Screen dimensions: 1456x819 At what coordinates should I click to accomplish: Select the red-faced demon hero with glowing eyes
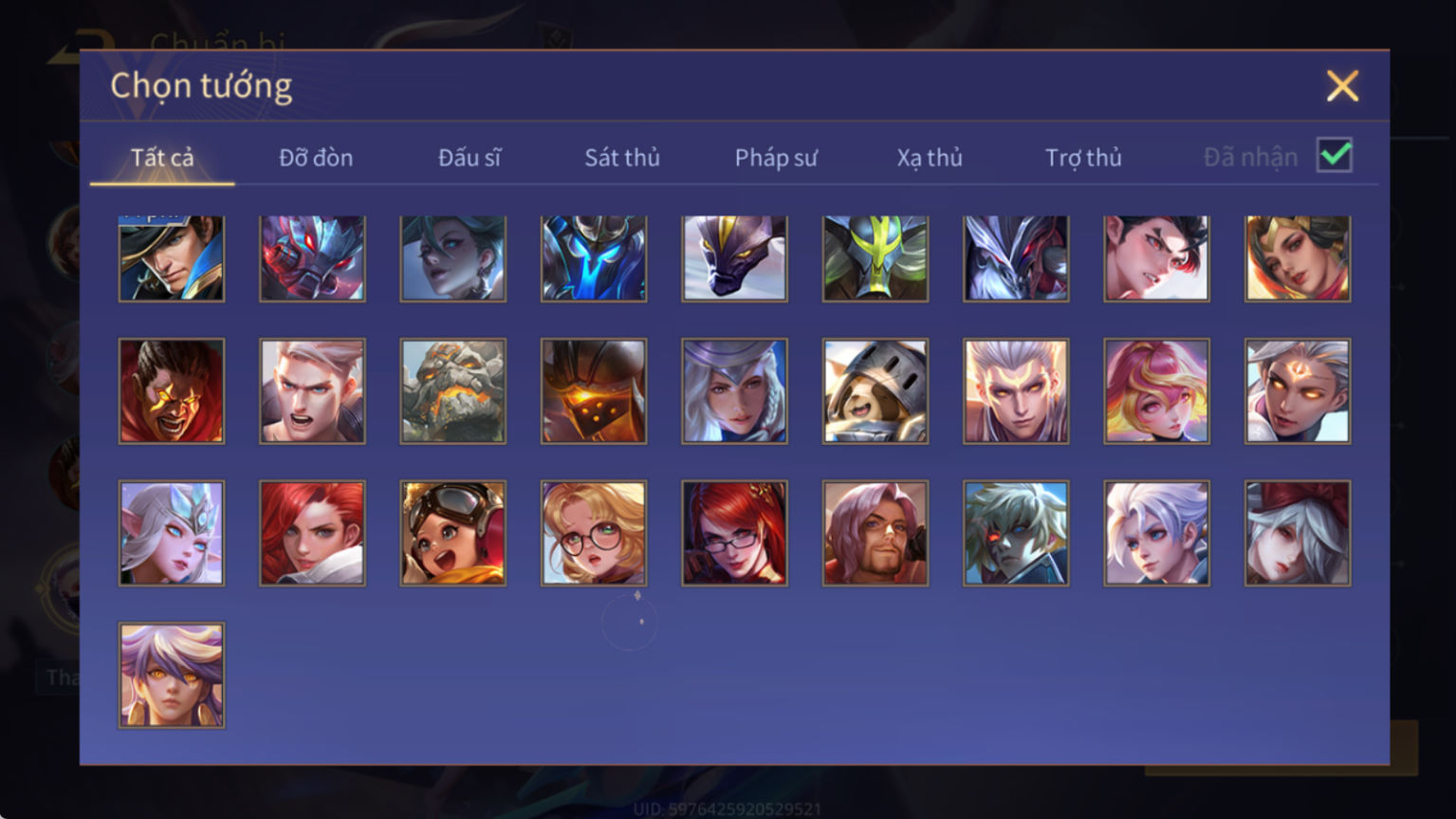pos(172,391)
